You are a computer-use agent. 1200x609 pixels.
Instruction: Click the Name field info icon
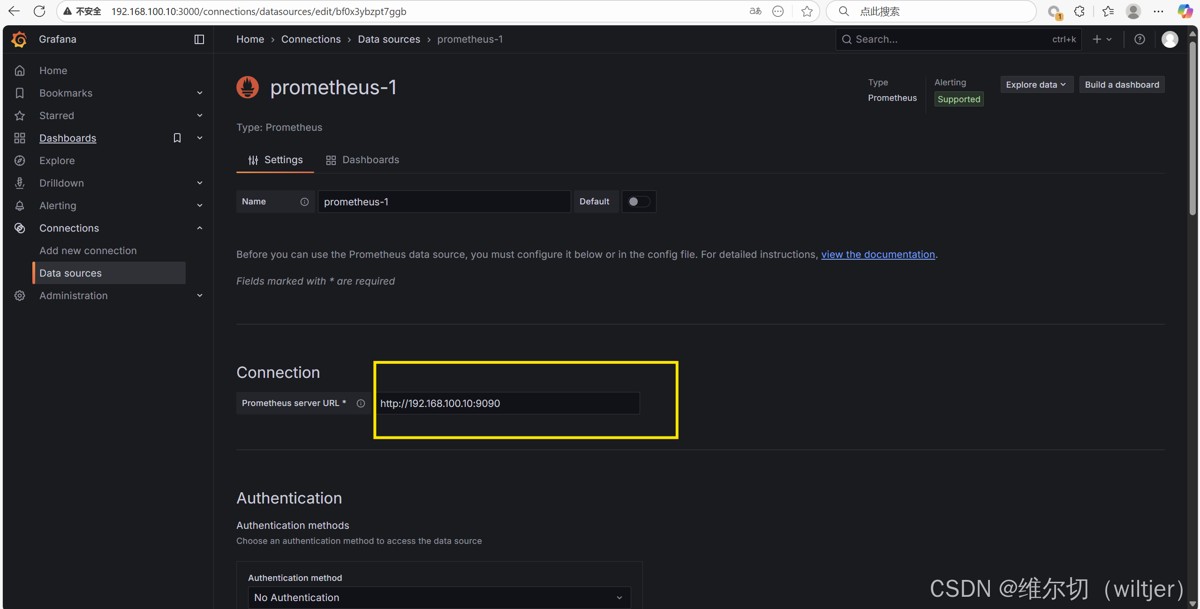[304, 202]
